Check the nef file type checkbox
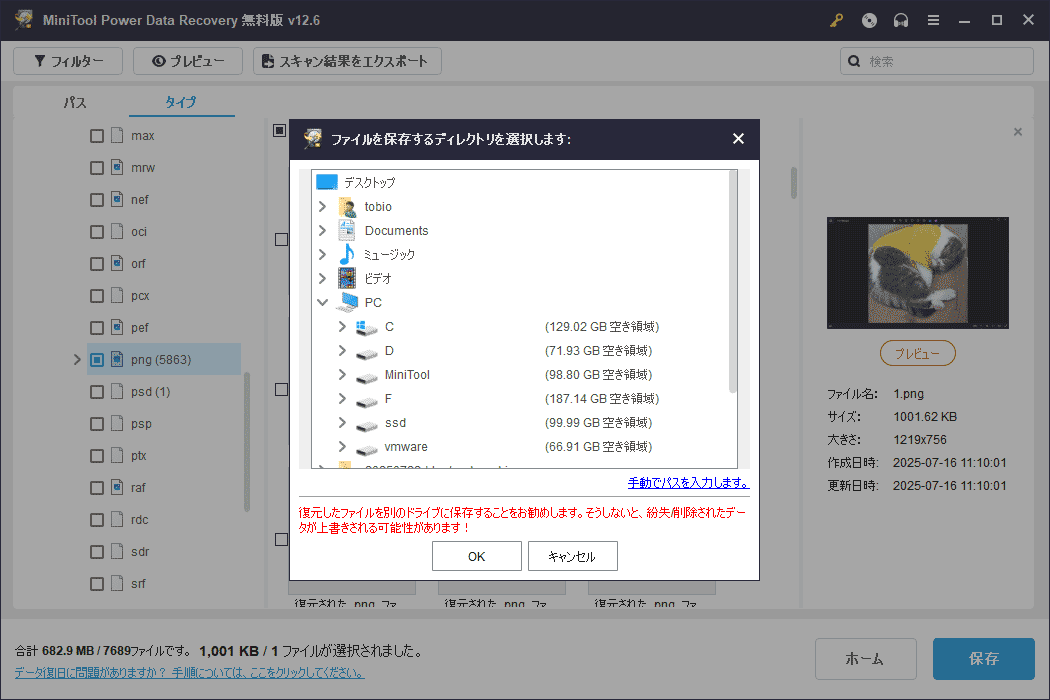Viewport: 1050px width, 700px height. 97,200
